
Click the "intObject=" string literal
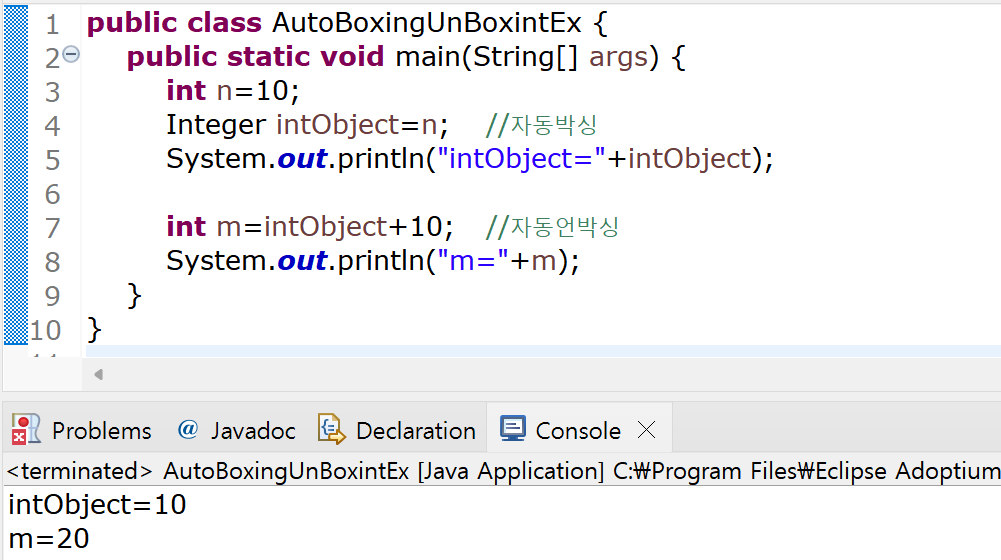click(521, 159)
